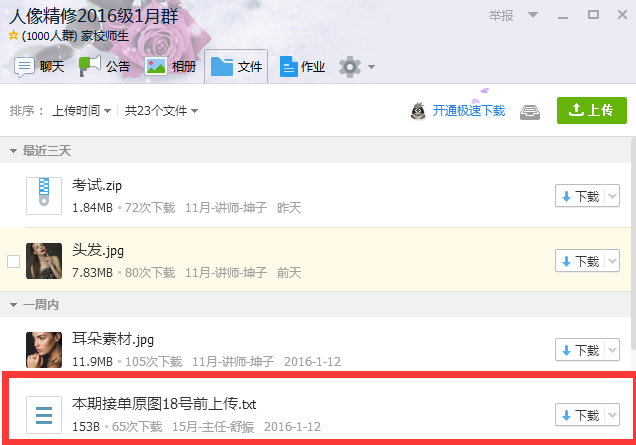Open the 公告 announcements tab
The image size is (636, 445).
[x=104, y=67]
